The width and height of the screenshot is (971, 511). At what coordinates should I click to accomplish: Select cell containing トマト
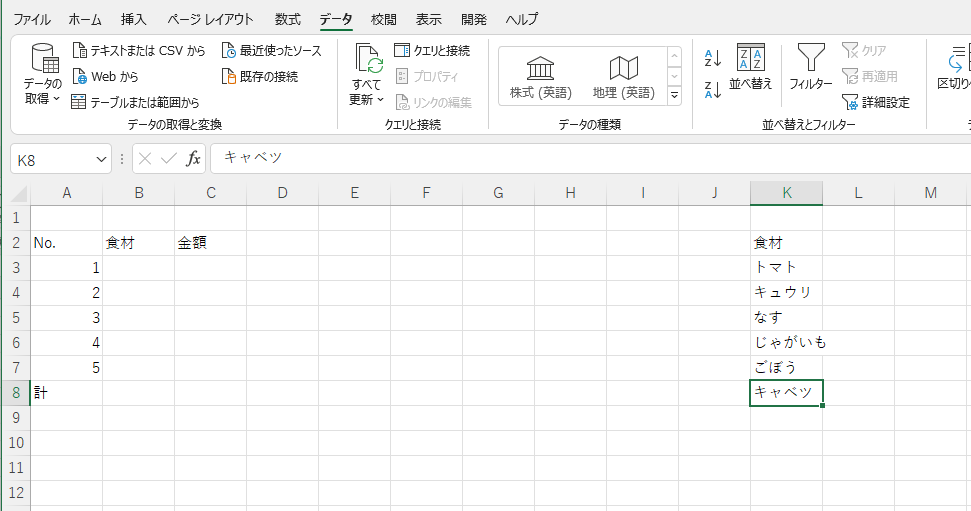(786, 268)
